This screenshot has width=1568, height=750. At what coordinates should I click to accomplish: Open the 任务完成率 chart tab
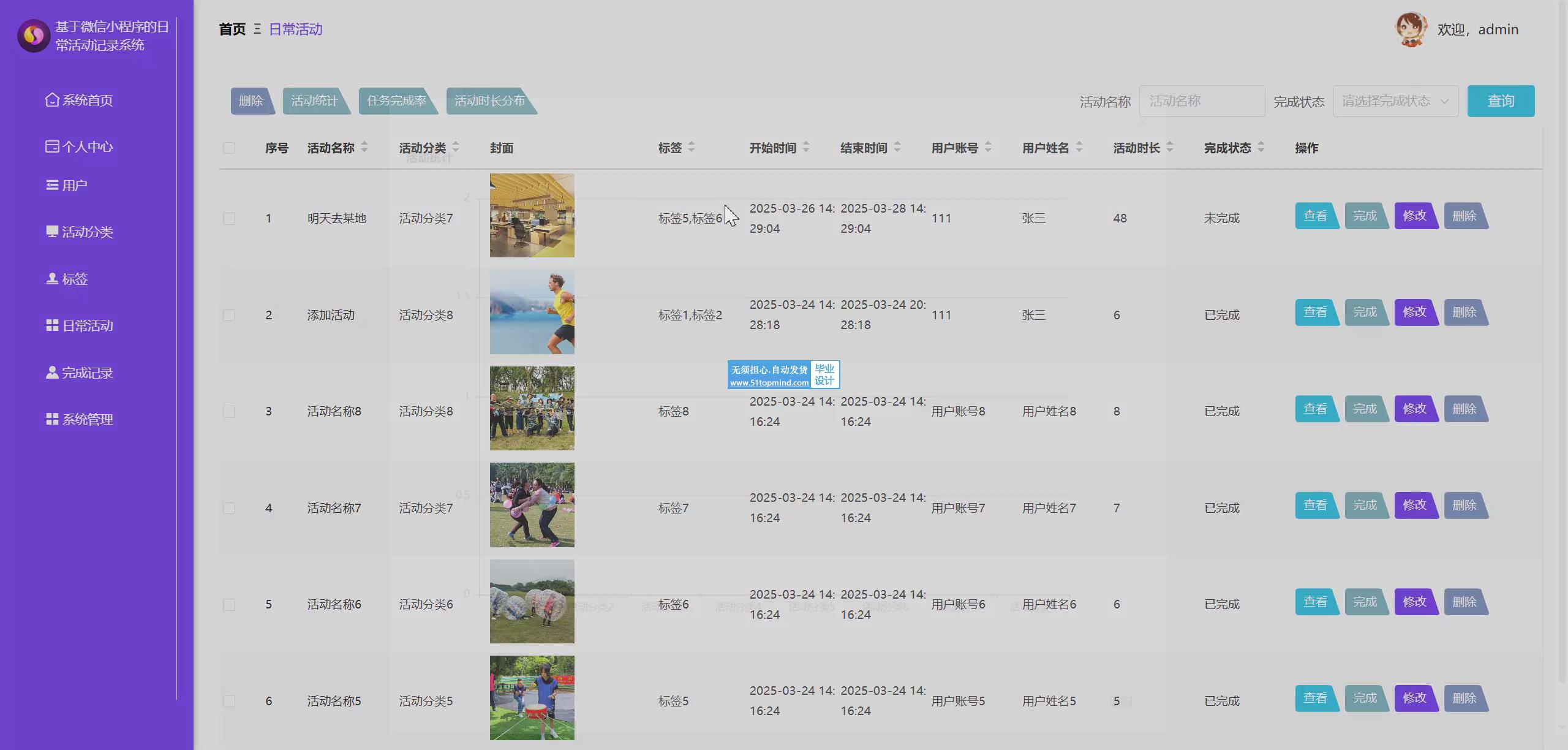(396, 101)
